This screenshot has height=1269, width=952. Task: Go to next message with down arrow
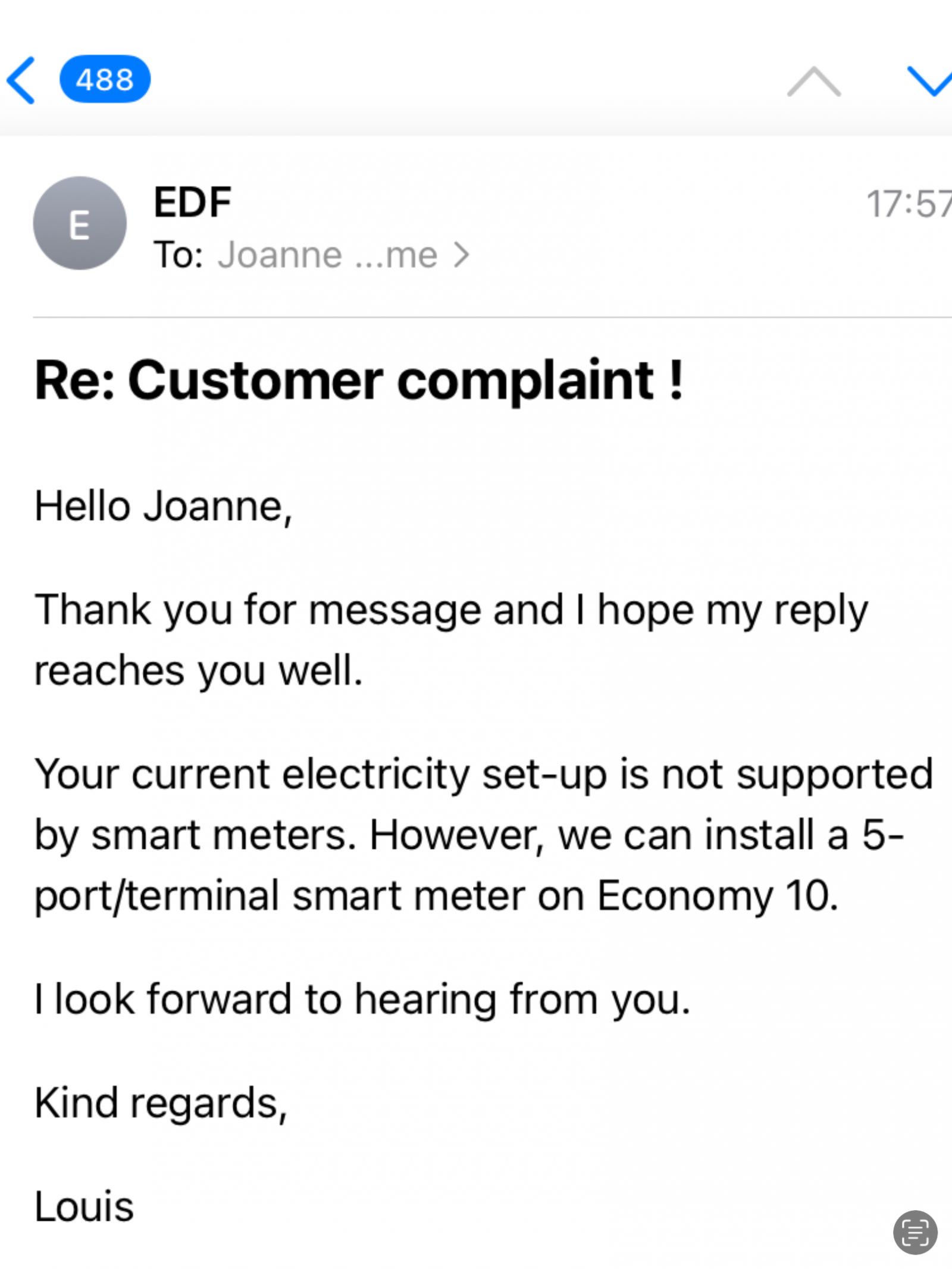[x=929, y=82]
